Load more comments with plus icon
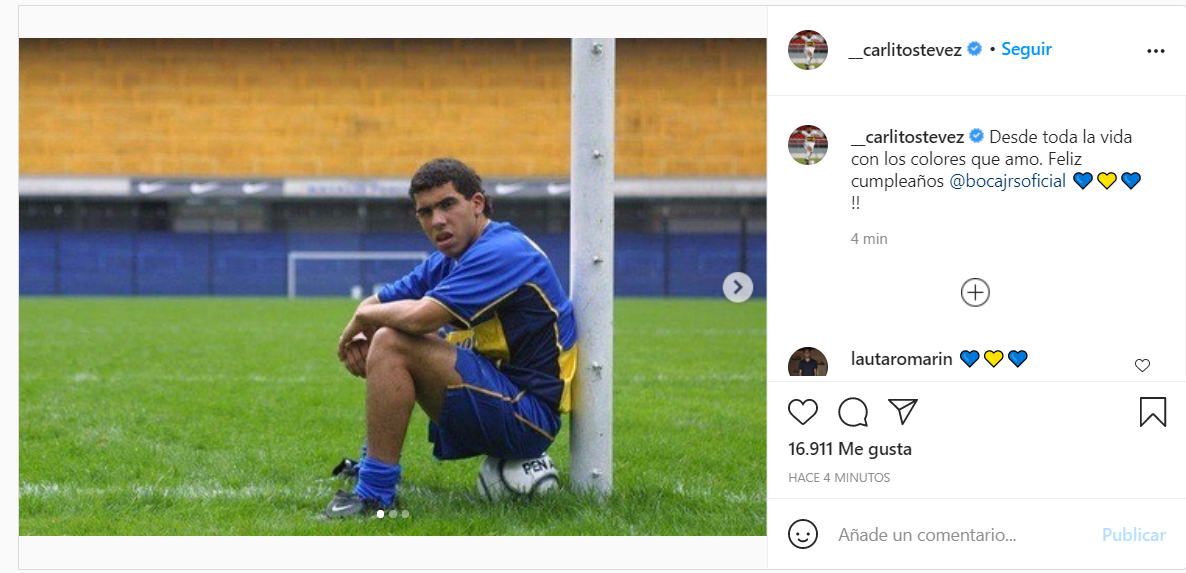Screen dimensions: 1186x573 [x=975, y=292]
